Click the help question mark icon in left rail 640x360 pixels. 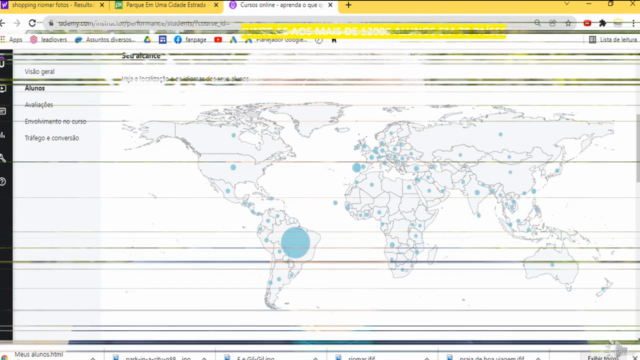coord(3,182)
